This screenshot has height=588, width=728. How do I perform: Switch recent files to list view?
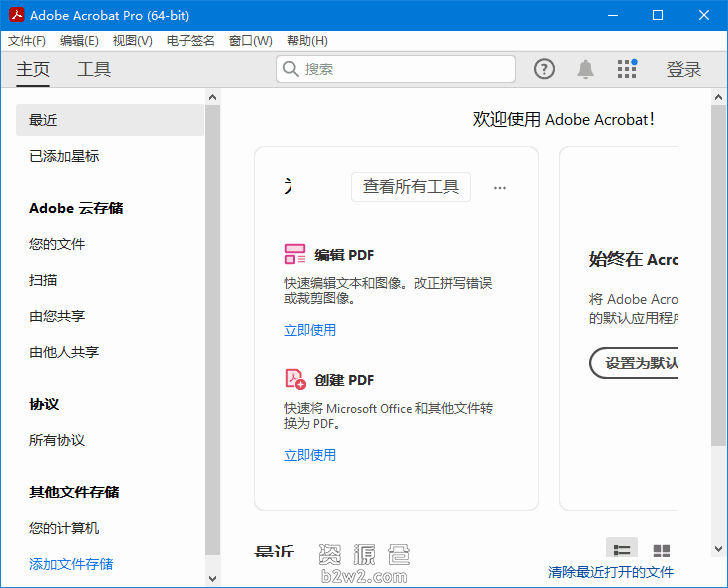(622, 550)
